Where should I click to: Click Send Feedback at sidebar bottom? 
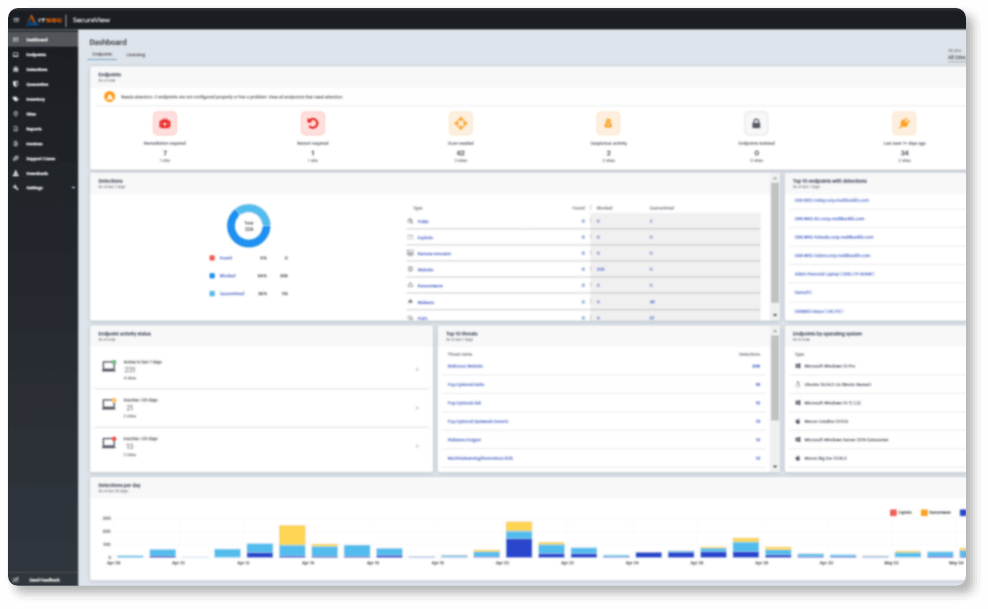(44, 579)
